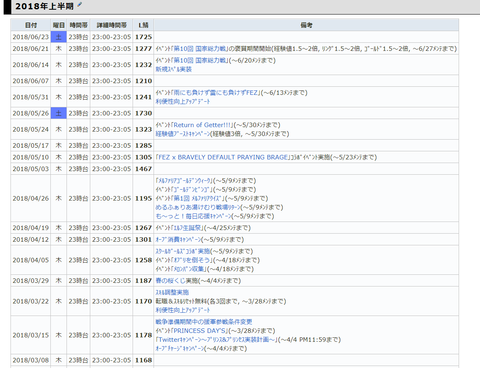This screenshot has height=368, width=480.
Task: Click the 備考 column header
Action: coord(306,25)
